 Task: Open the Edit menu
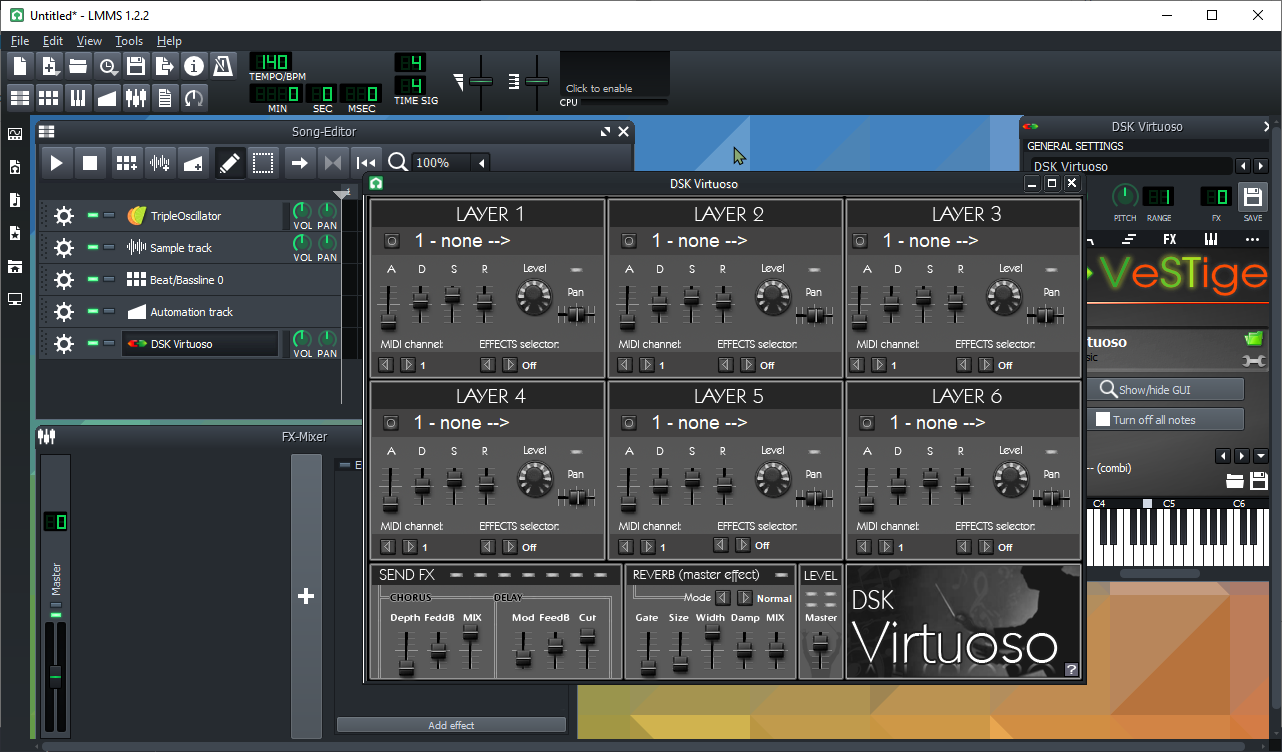coord(53,41)
